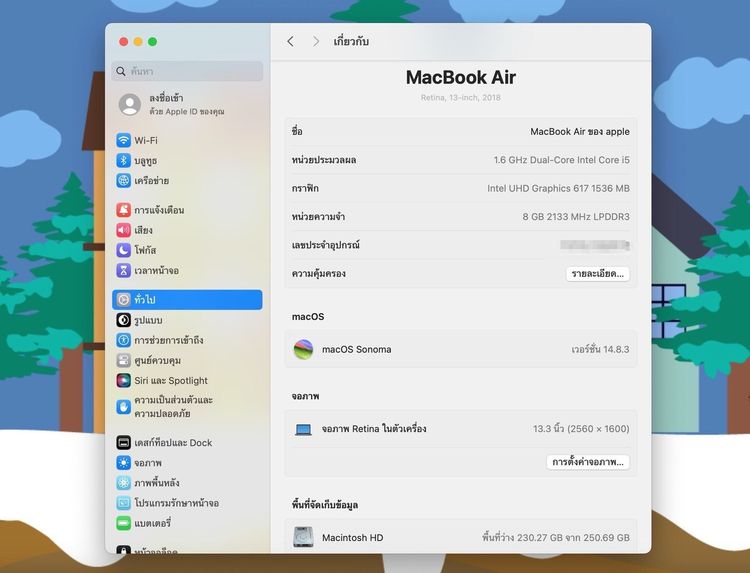This screenshot has height=573, width=750.
Task: Click the built-in Retina display laptop icon
Action: click(x=303, y=429)
